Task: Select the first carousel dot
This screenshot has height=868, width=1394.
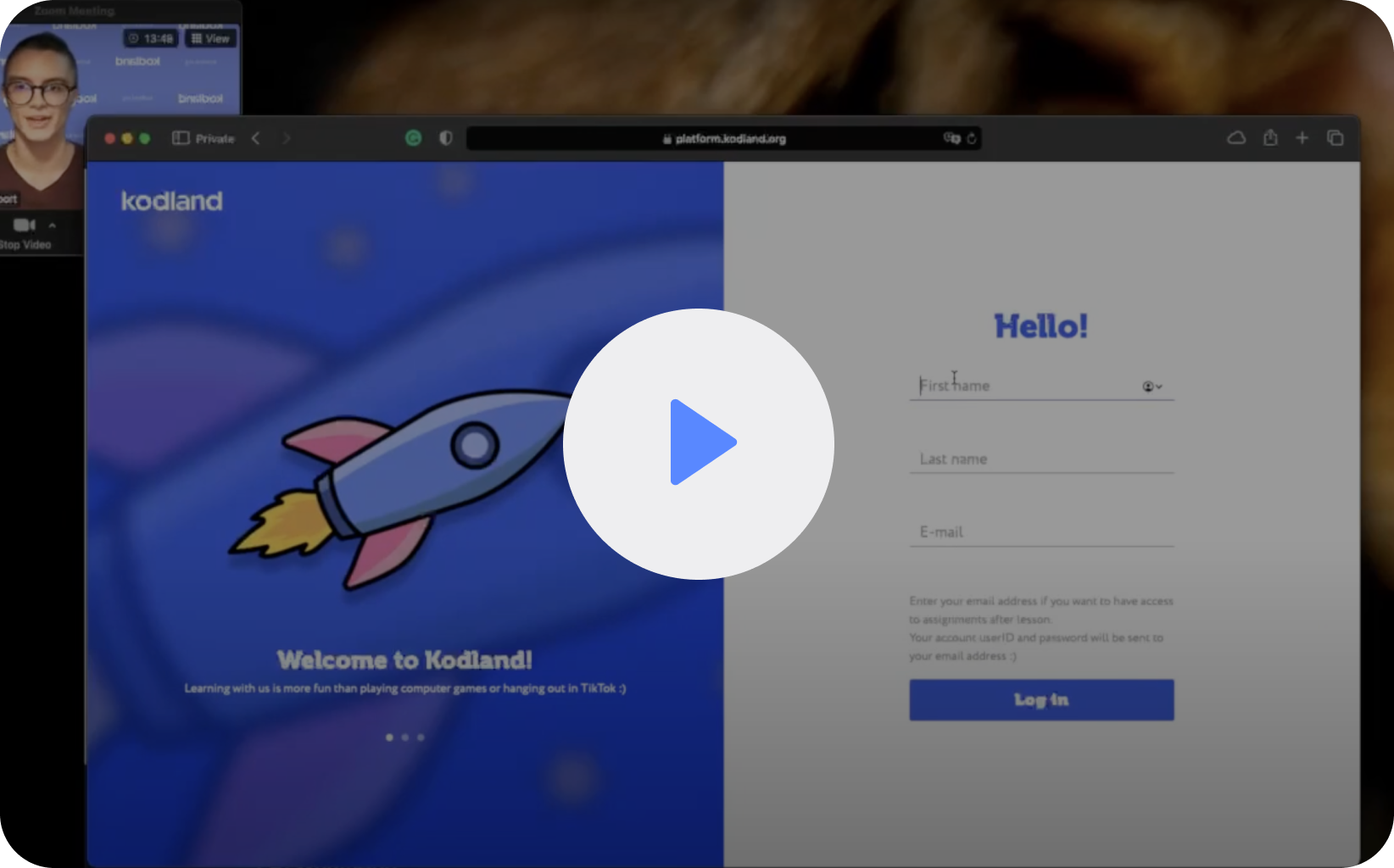Action: click(389, 737)
